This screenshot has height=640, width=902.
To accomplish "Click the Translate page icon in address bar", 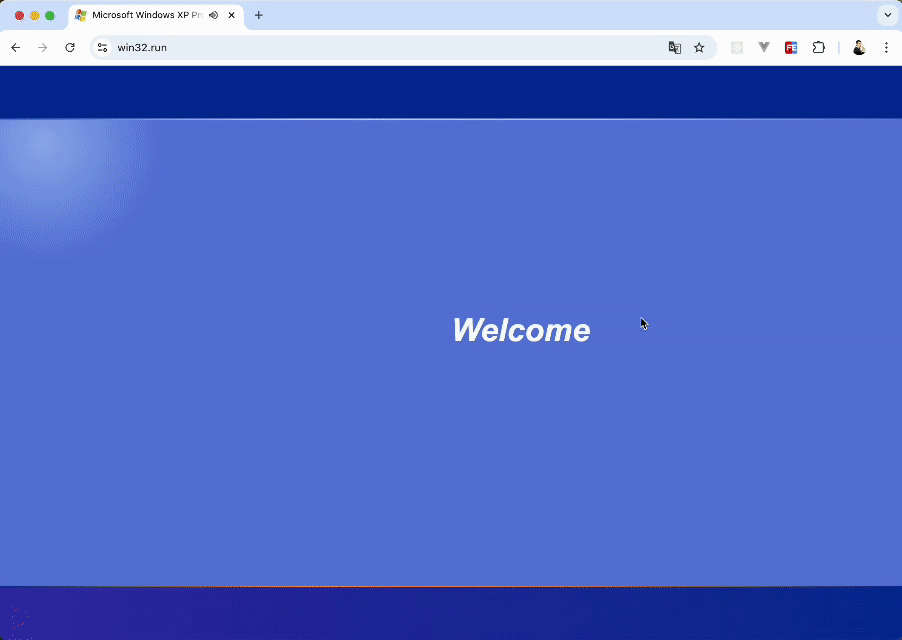I will [x=675, y=47].
